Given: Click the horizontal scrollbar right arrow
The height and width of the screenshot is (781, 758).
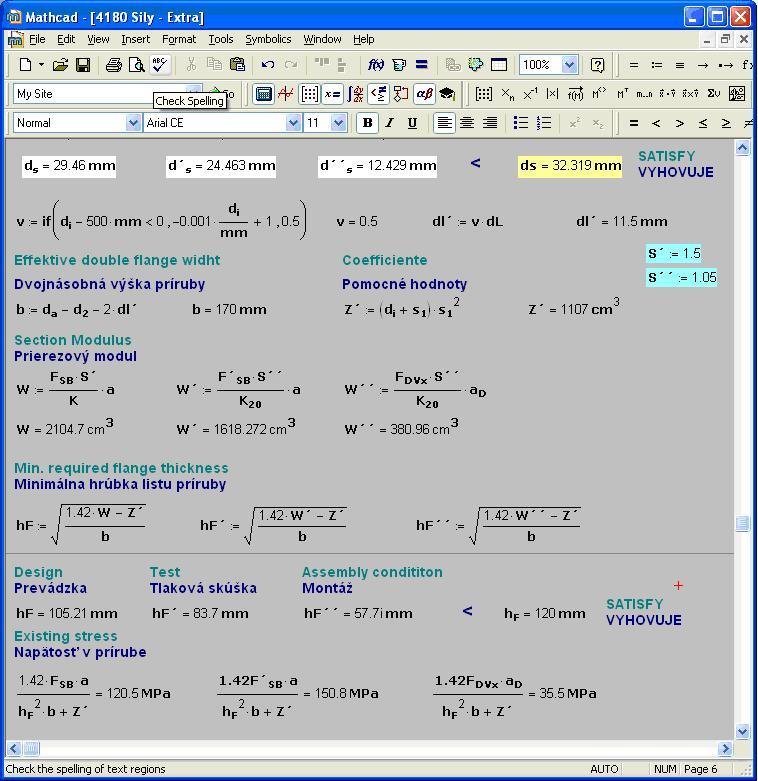Looking at the screenshot, I should (725, 748).
